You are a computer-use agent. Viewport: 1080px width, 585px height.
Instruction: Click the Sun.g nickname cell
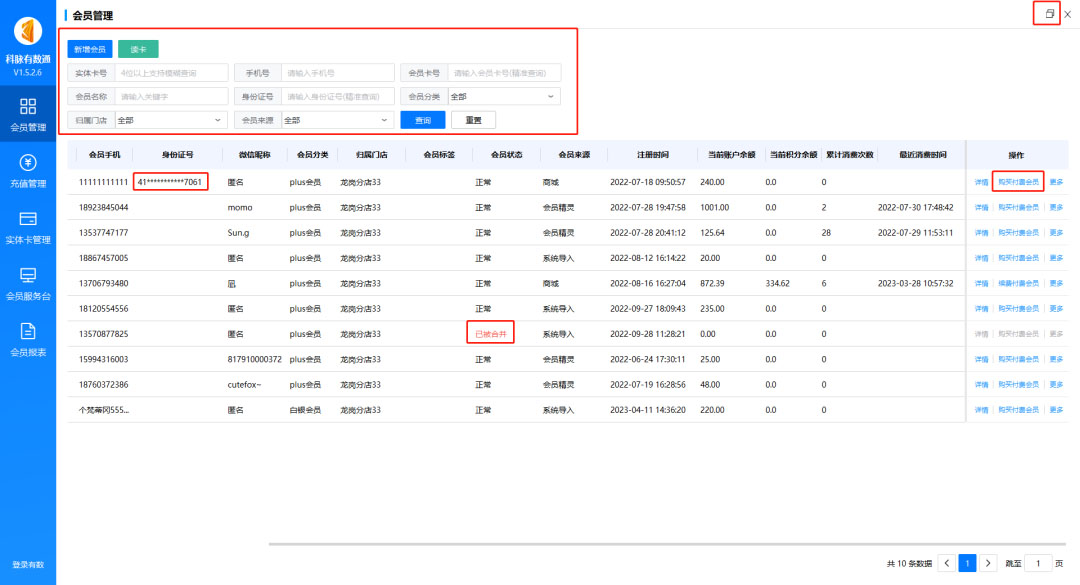238,233
